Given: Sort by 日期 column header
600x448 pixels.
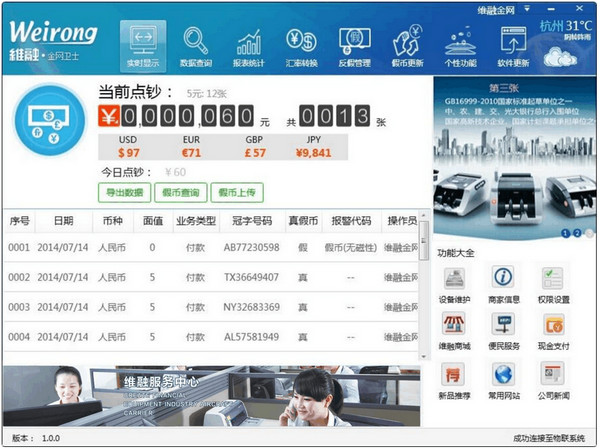Looking at the screenshot, I should tap(64, 221).
